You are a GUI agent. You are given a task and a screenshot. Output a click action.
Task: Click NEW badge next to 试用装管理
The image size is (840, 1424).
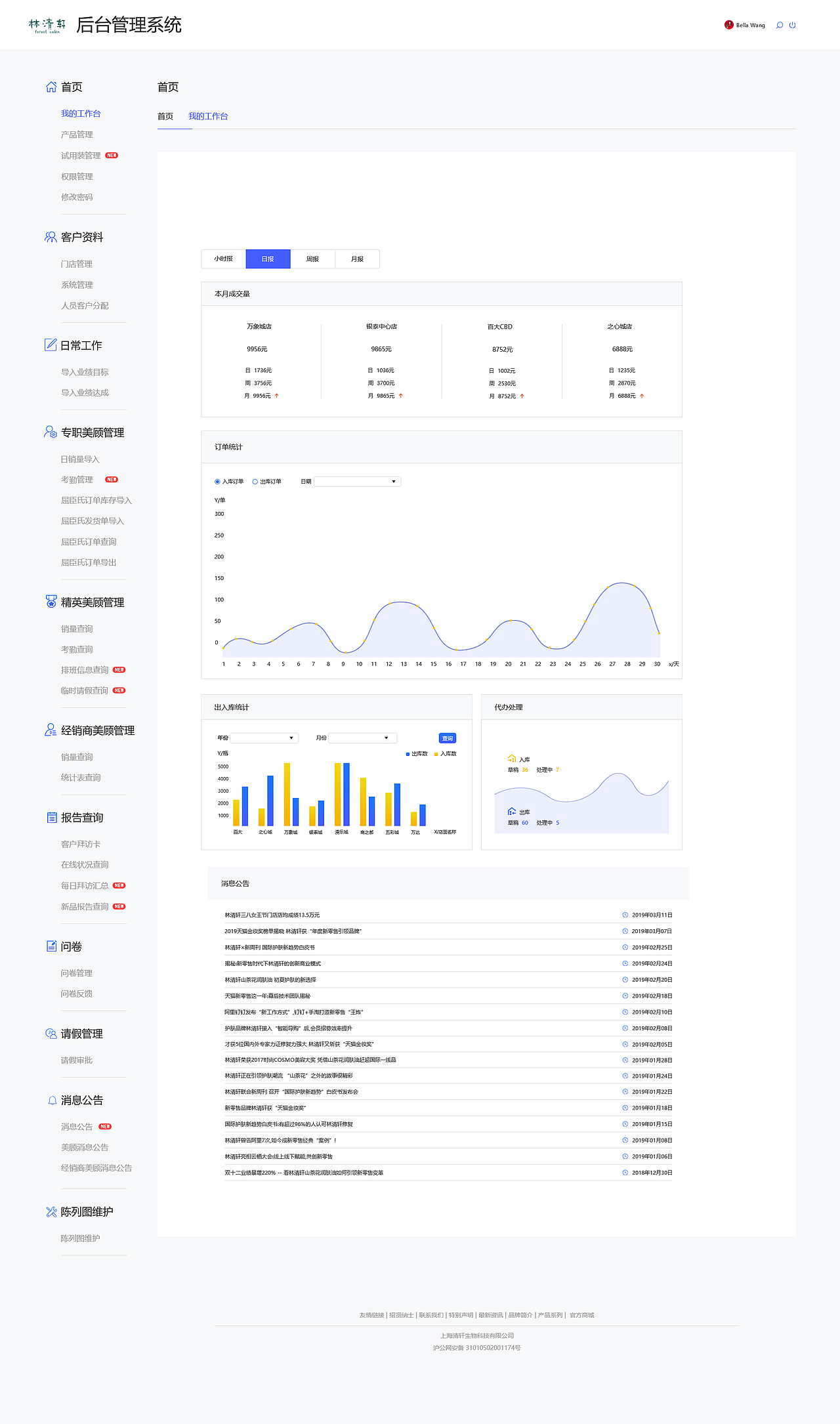click(x=112, y=156)
